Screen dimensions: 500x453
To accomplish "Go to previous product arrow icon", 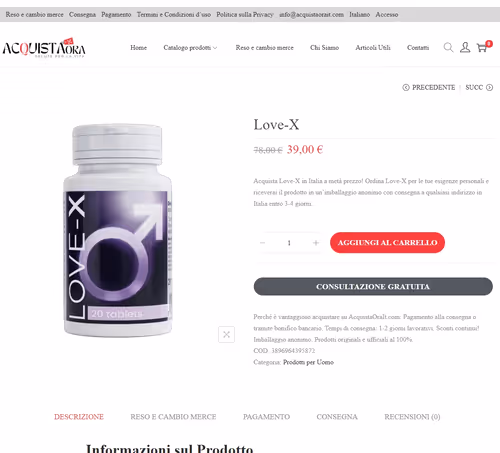I will [406, 87].
